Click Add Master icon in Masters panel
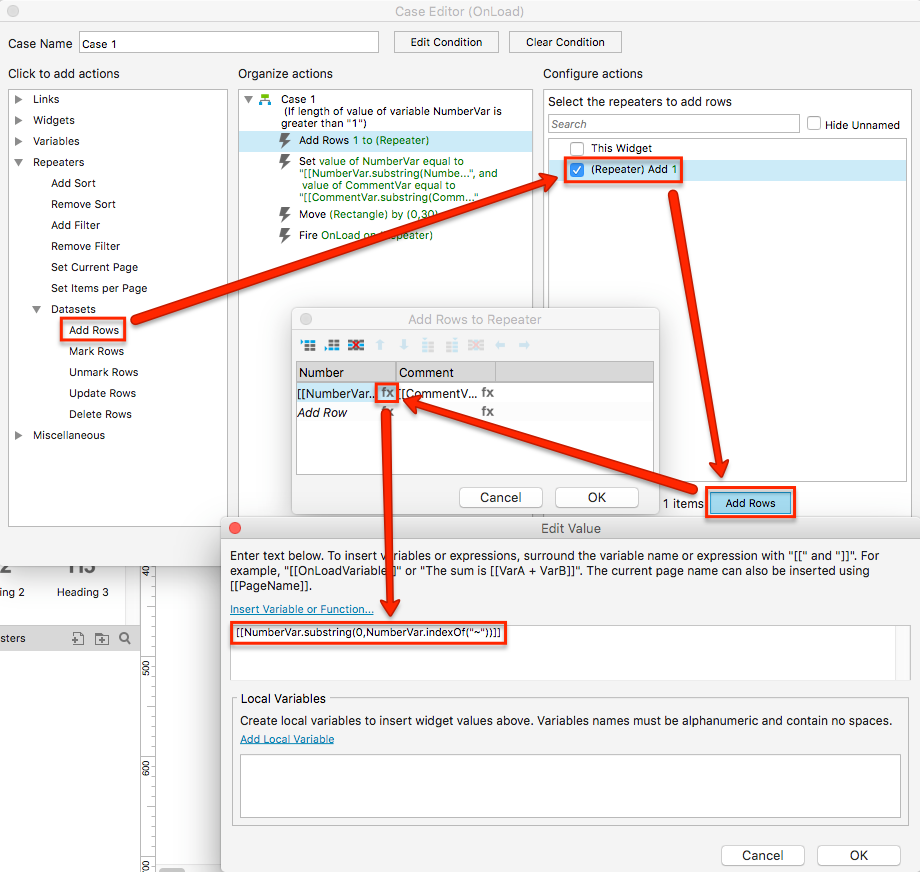Screen dimensions: 920x872 [78, 638]
